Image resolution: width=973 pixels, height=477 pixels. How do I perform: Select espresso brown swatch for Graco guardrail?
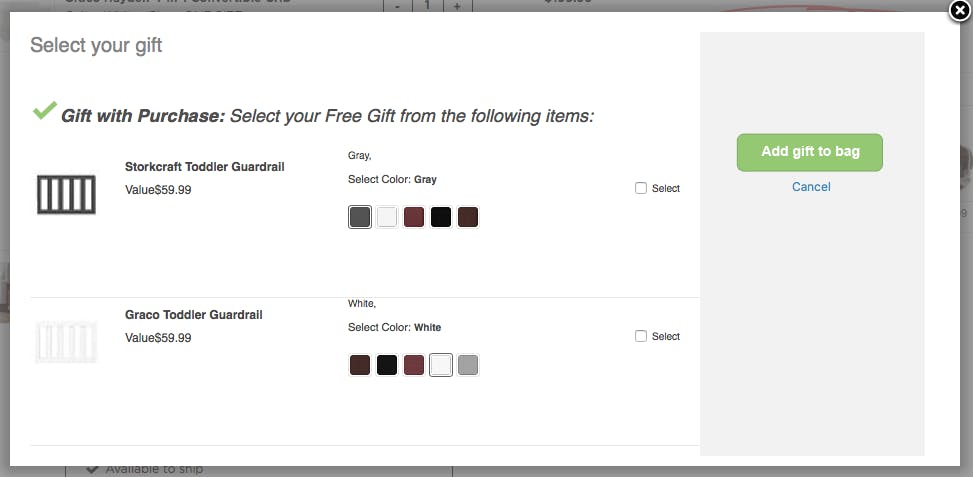coord(360,365)
